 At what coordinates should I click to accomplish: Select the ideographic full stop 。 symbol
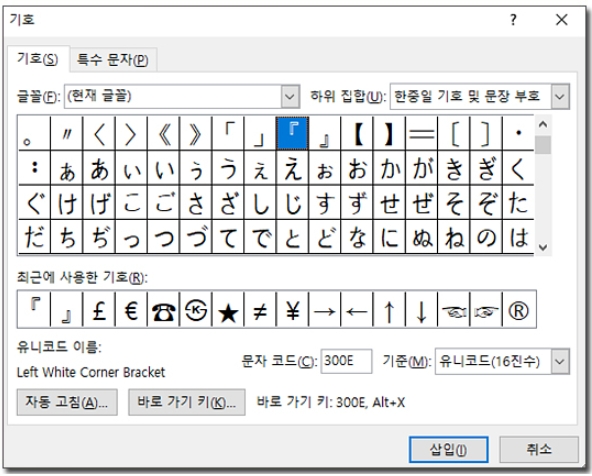pyautogui.click(x=34, y=133)
